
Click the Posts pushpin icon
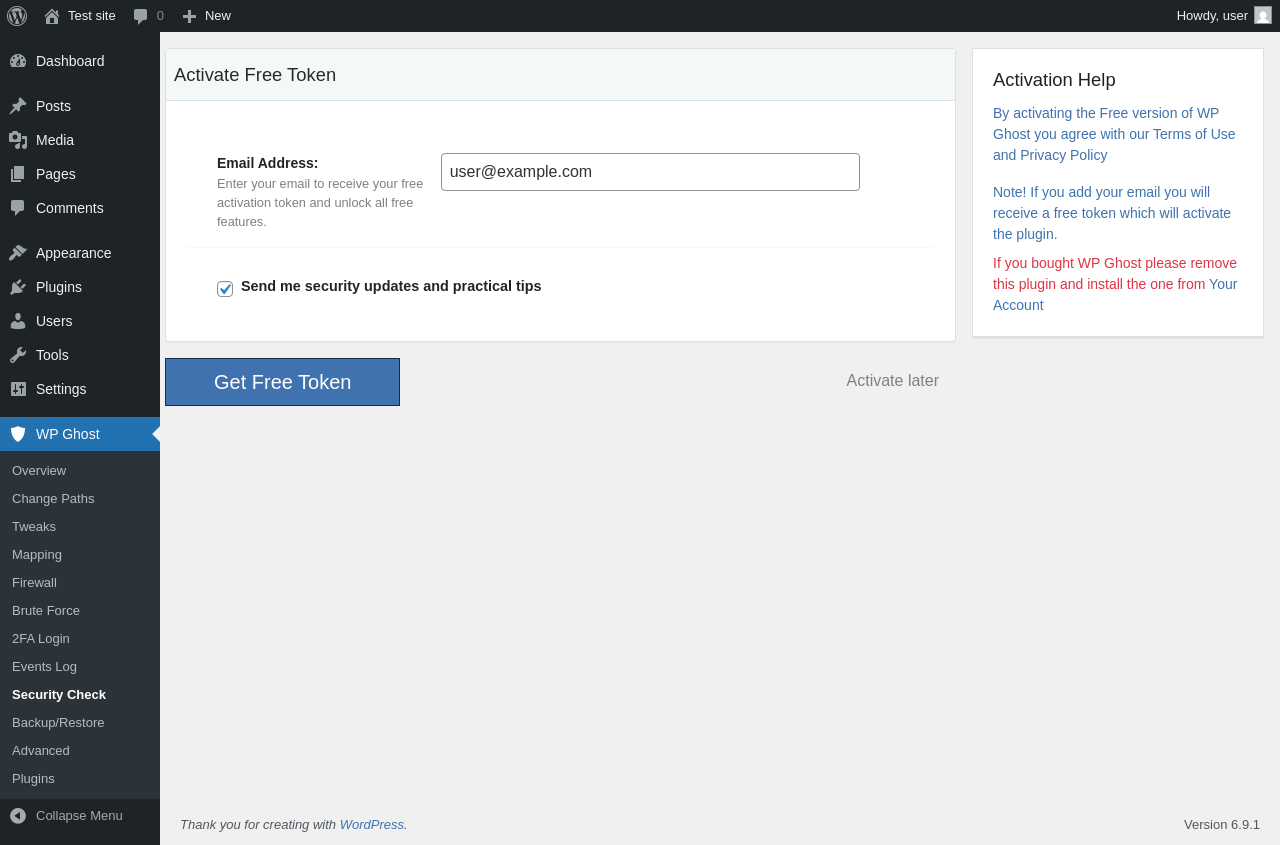(18, 106)
